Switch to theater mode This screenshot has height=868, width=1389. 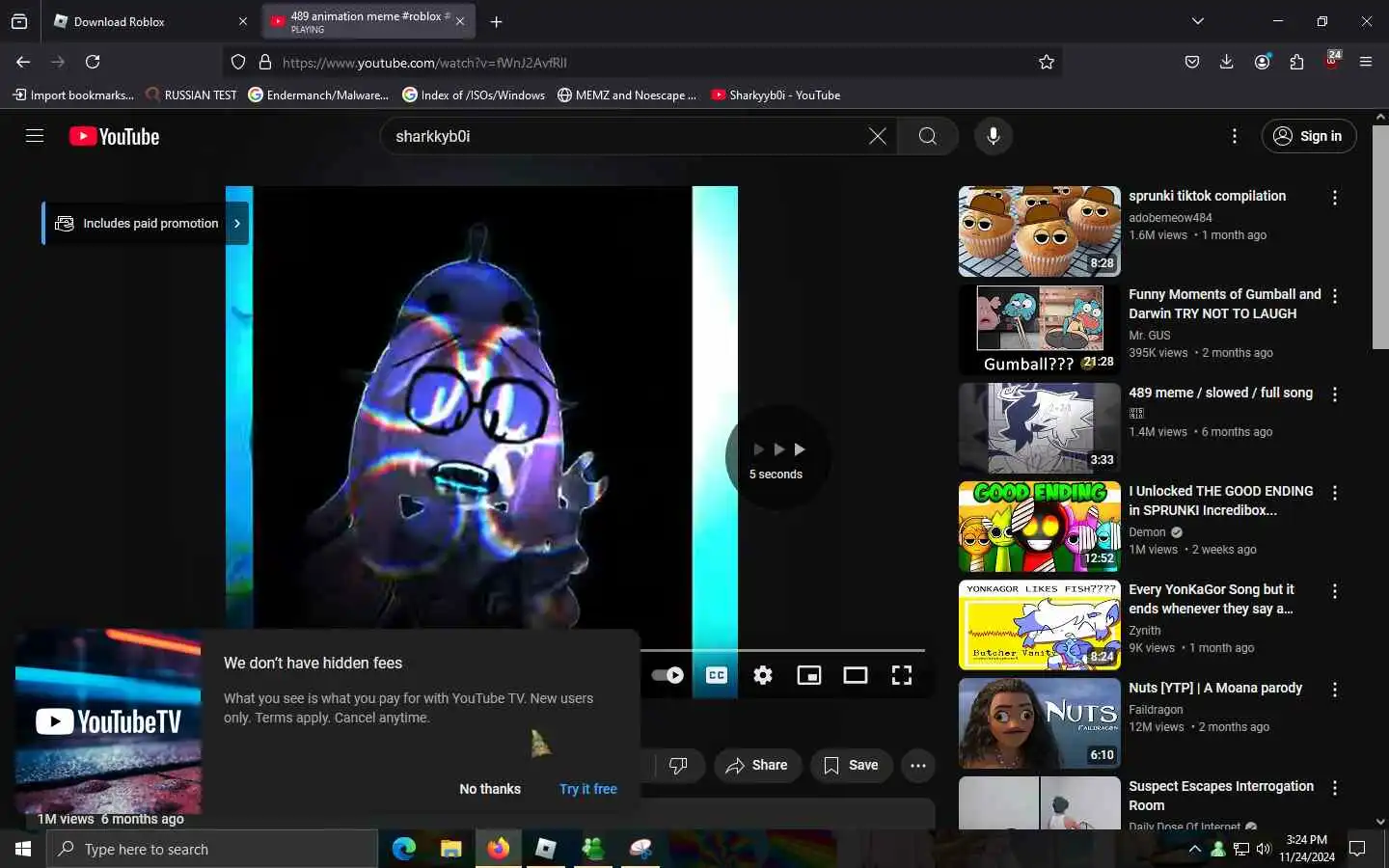[x=856, y=675]
